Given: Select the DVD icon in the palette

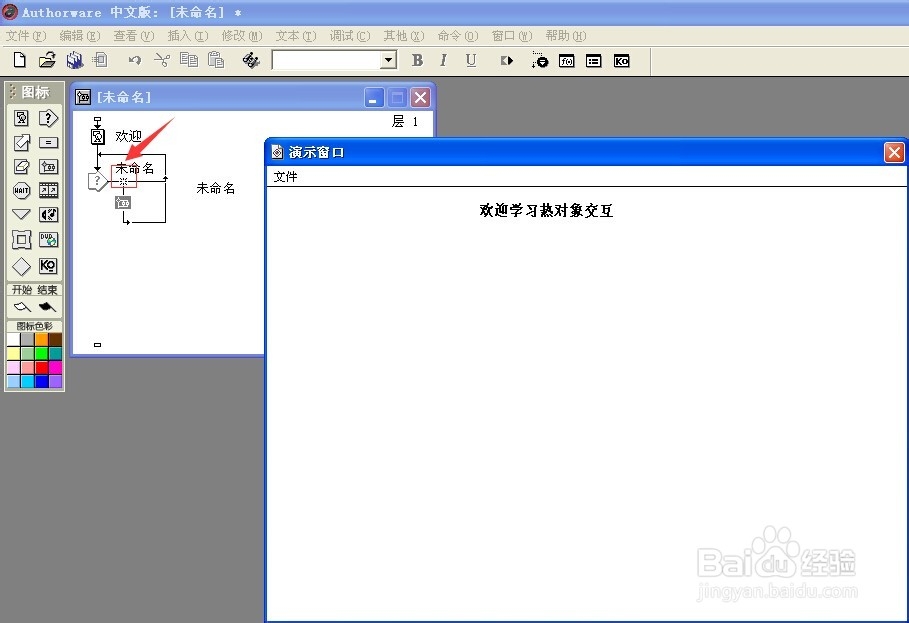Looking at the screenshot, I should pos(48,240).
